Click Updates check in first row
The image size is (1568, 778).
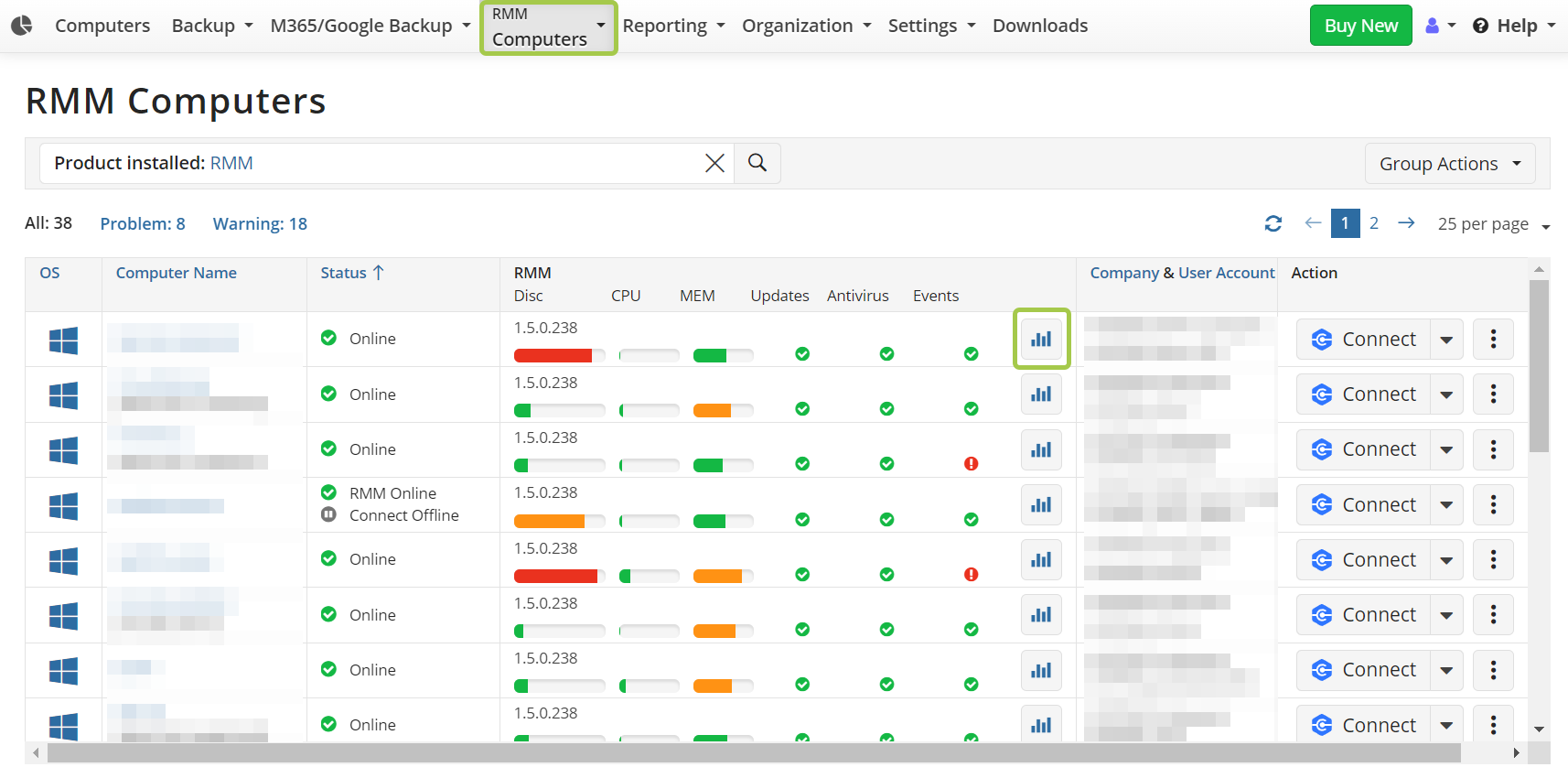[x=802, y=354]
